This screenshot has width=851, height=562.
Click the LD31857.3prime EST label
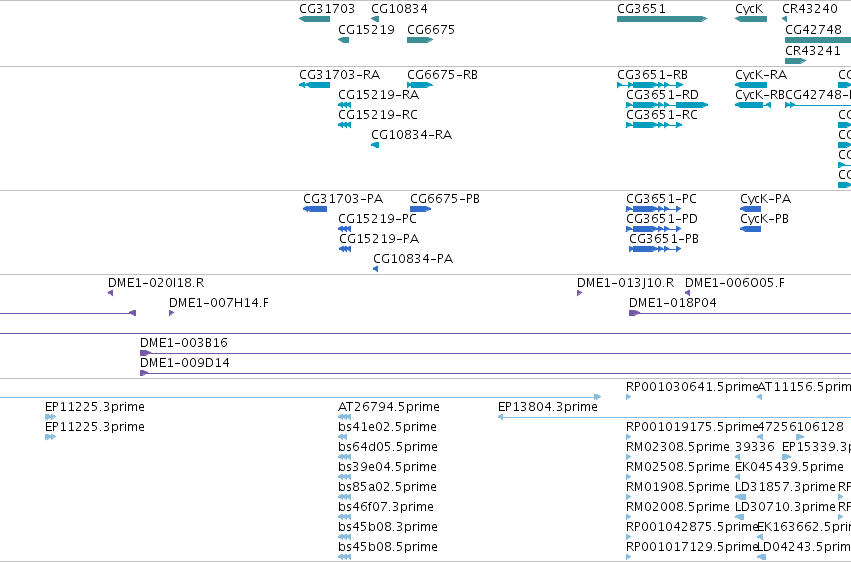point(785,488)
